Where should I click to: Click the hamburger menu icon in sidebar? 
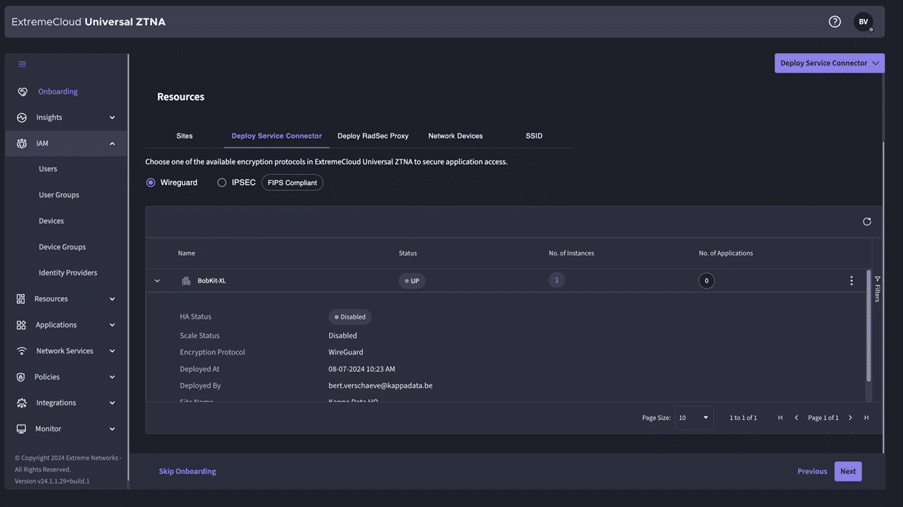tap(22, 64)
